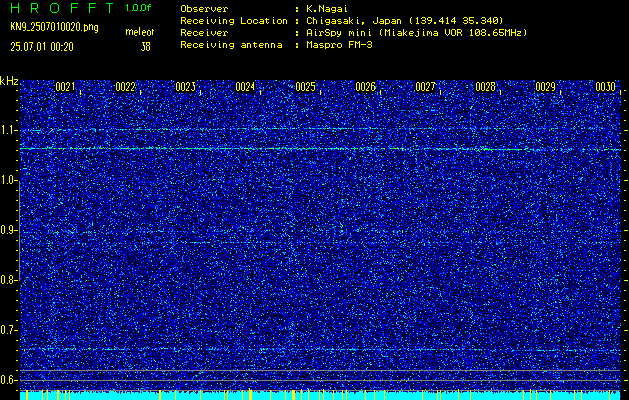Click time marker 0026

point(365,87)
